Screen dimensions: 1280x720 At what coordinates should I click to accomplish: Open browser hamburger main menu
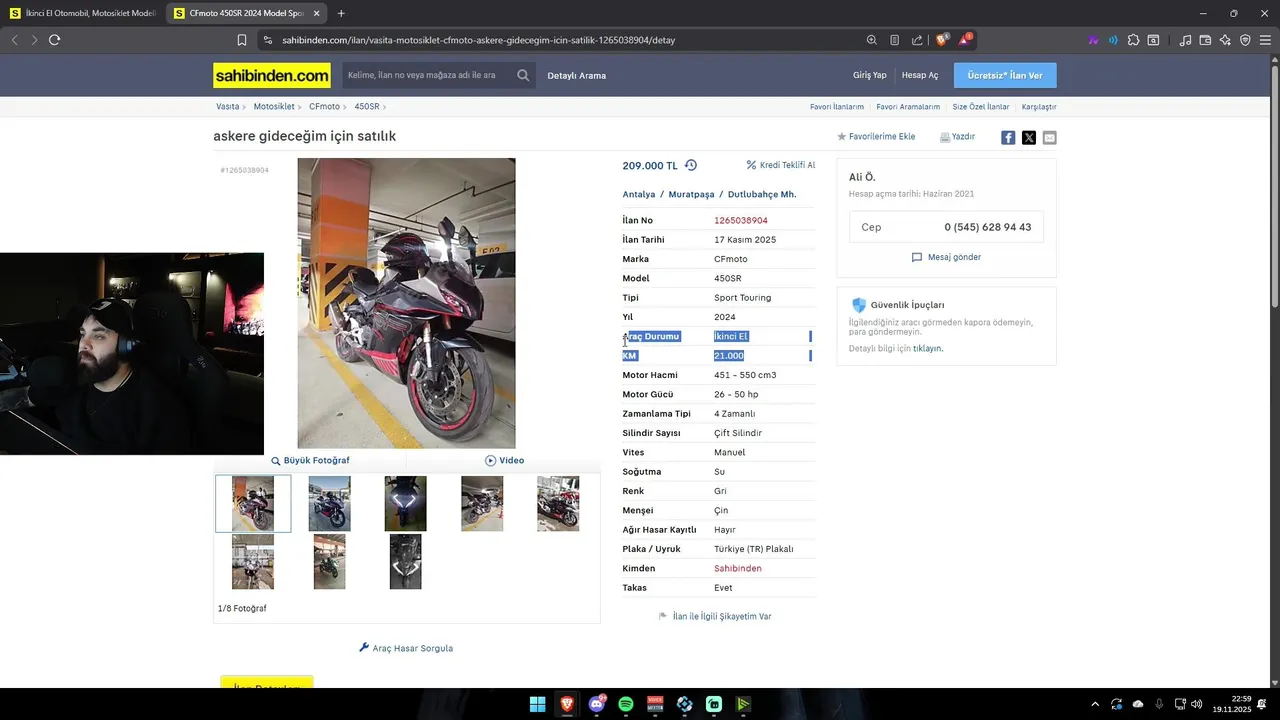tap(1265, 40)
